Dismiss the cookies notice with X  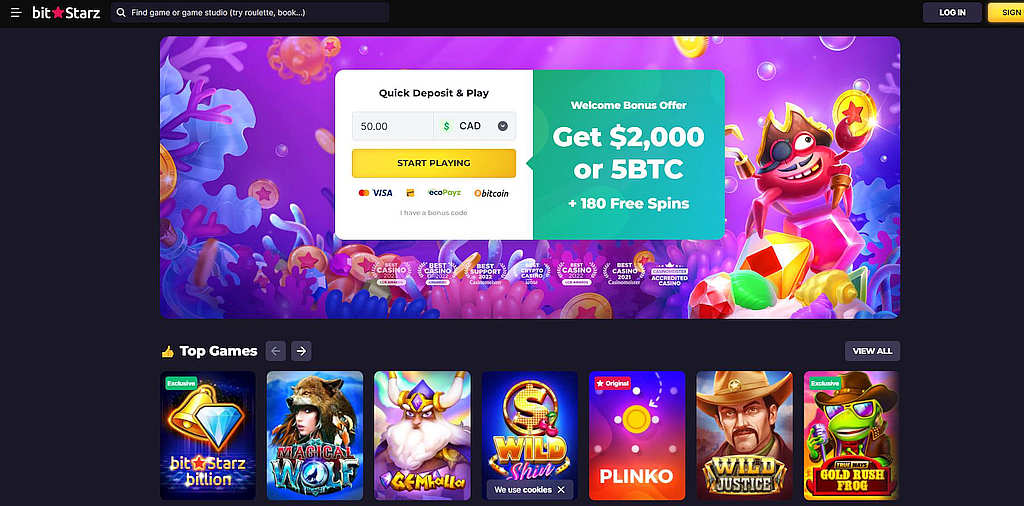[561, 490]
